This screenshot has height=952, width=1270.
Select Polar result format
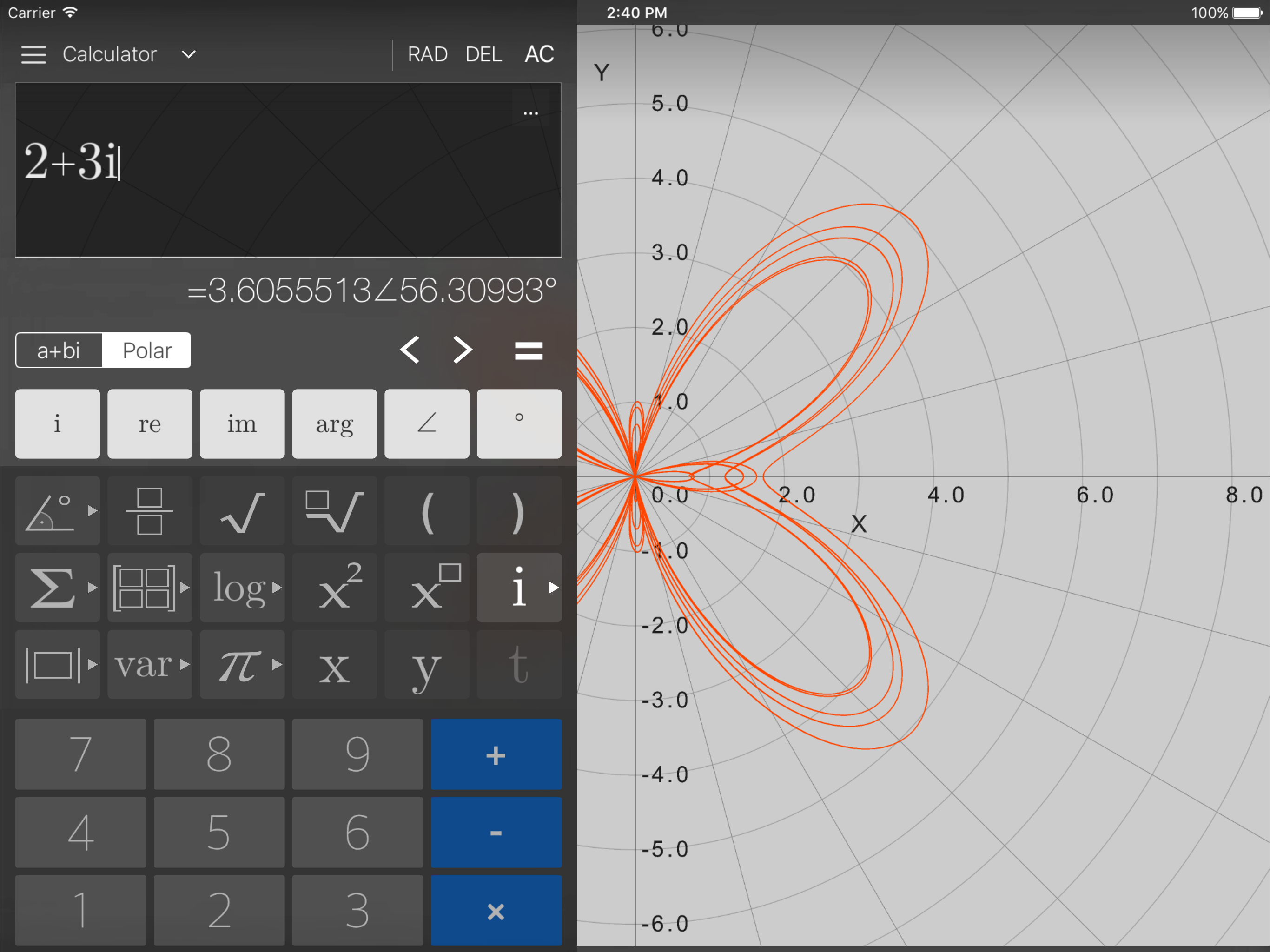(x=147, y=350)
